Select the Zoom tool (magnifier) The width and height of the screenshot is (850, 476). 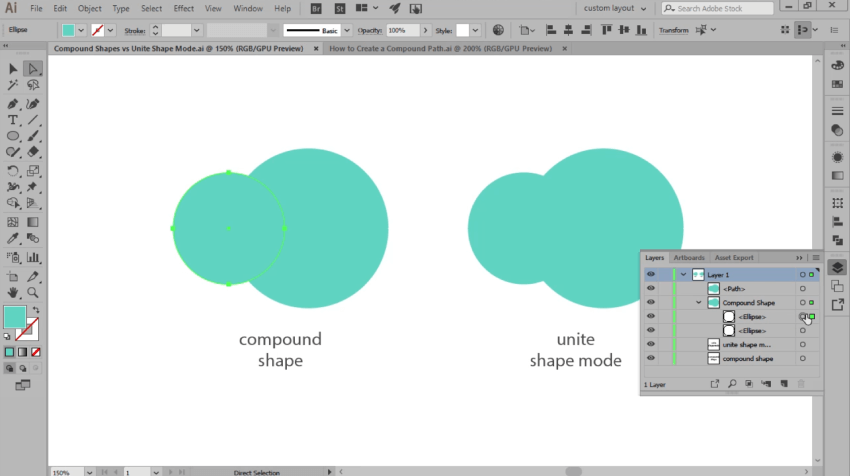33,293
